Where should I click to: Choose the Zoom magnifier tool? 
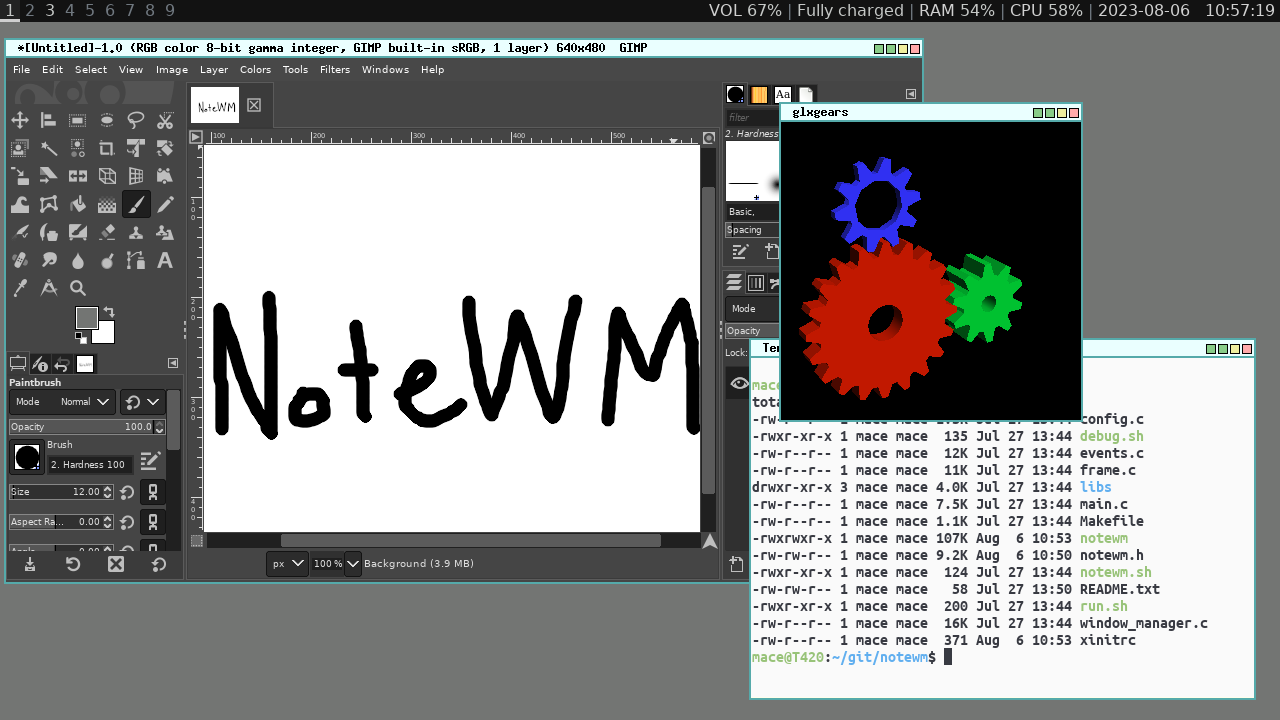77,288
